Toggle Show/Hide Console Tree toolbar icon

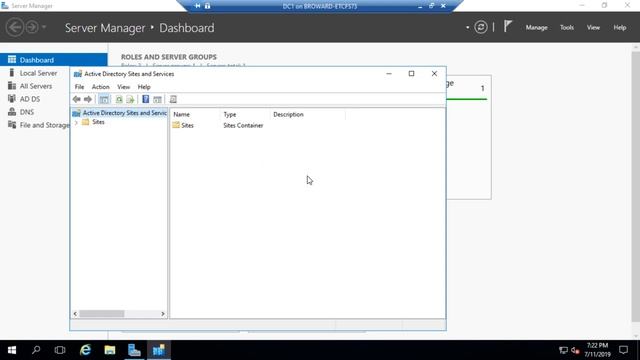104,99
